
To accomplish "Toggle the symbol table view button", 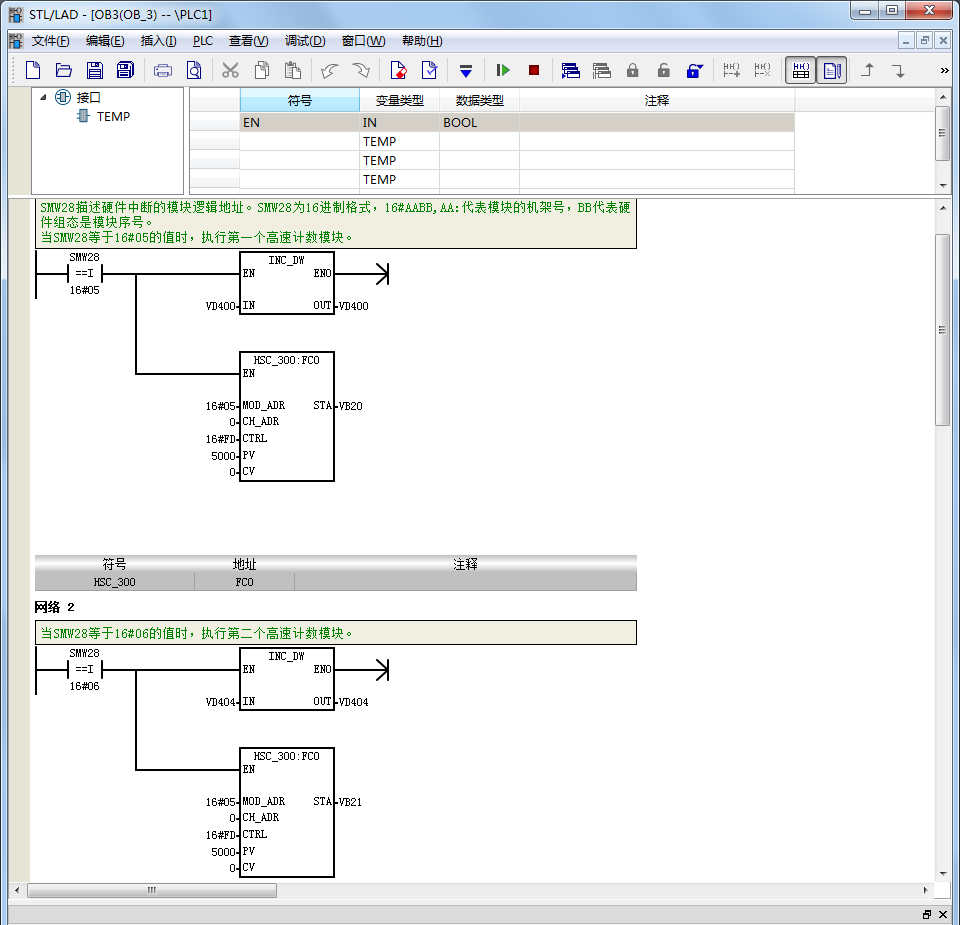I will point(801,70).
